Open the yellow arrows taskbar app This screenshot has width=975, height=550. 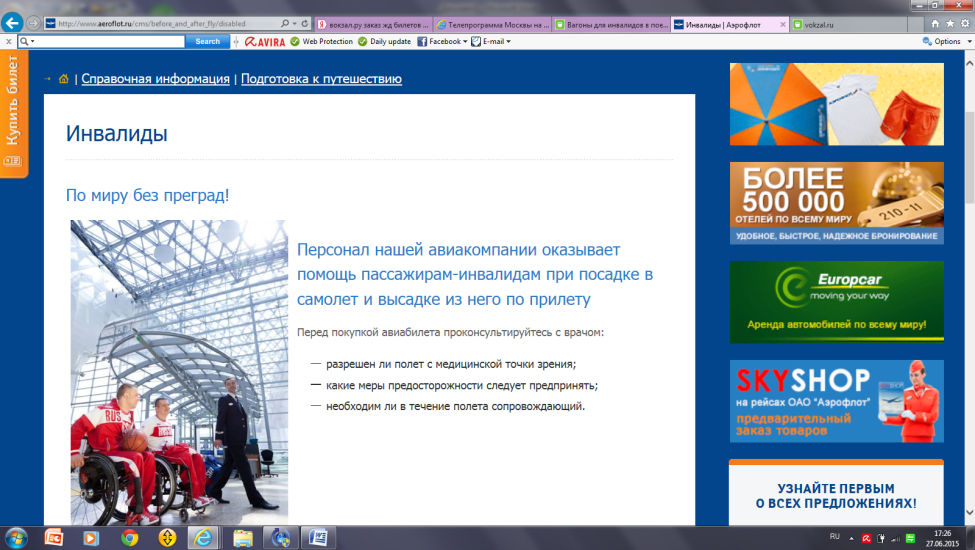[x=167, y=538]
